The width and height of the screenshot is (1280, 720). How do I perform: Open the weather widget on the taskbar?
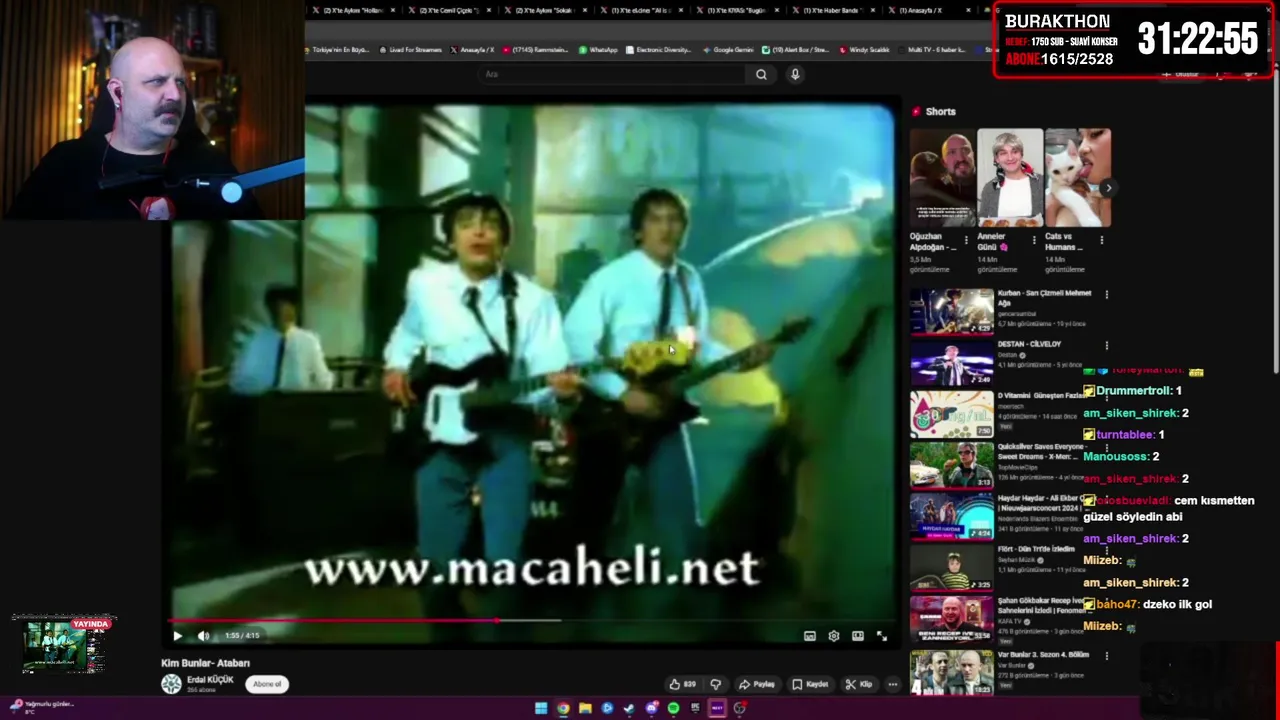pos(40,706)
